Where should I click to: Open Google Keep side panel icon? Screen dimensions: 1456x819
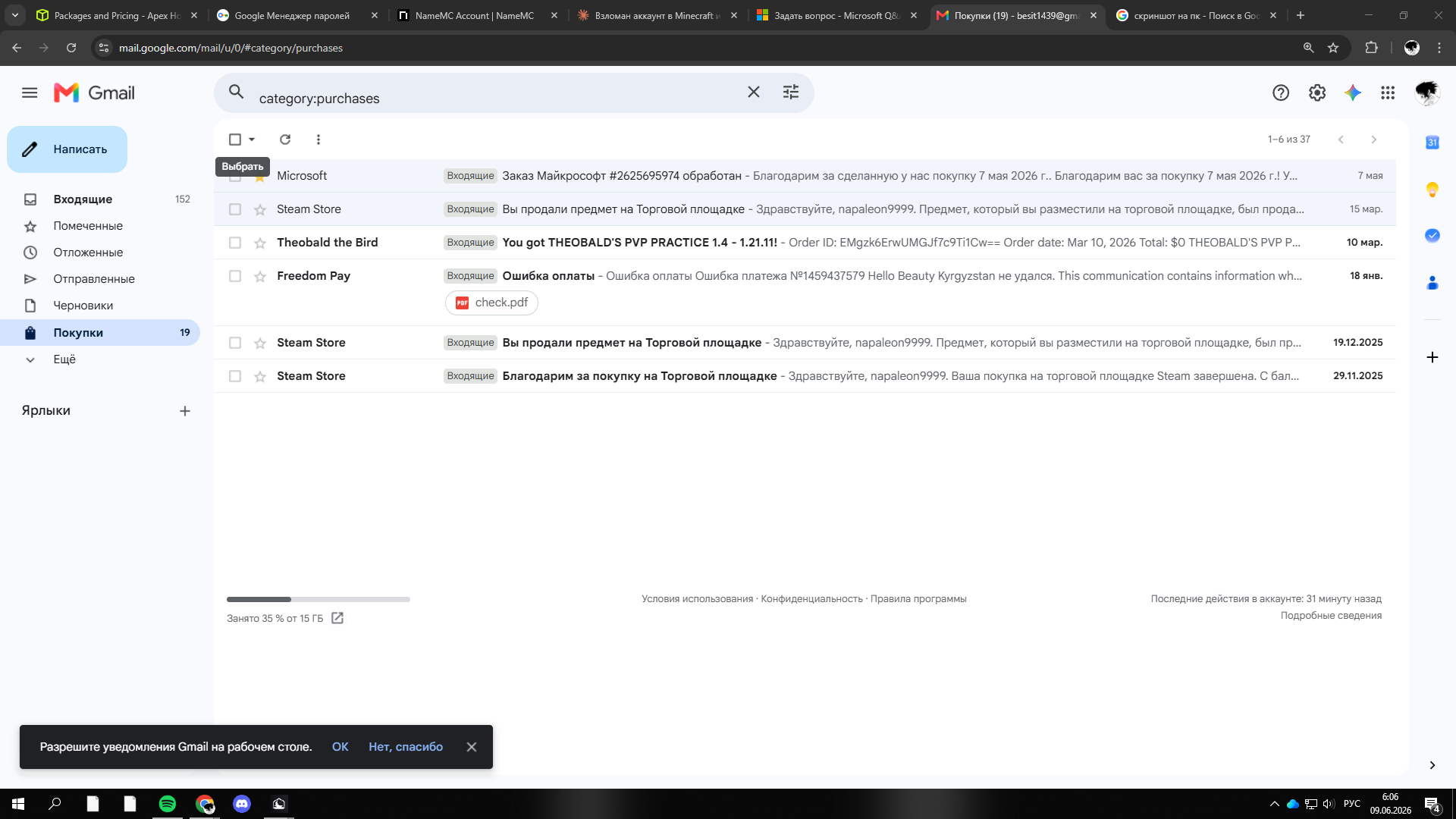(1432, 190)
